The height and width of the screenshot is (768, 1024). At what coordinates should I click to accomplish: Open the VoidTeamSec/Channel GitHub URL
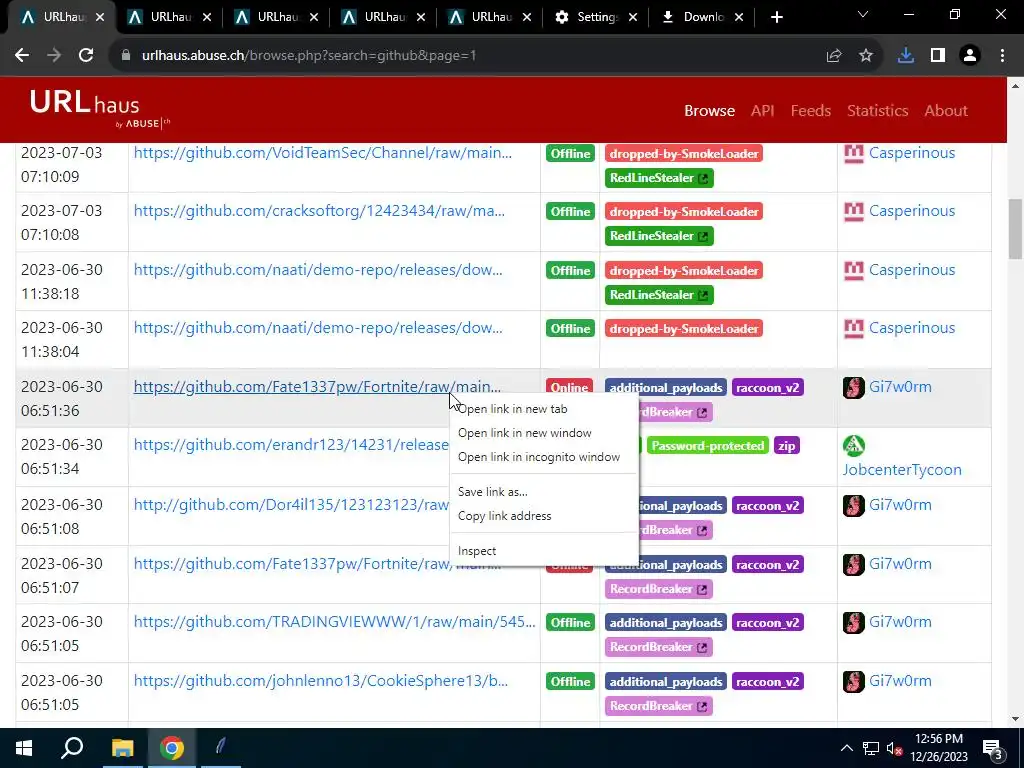coord(323,153)
